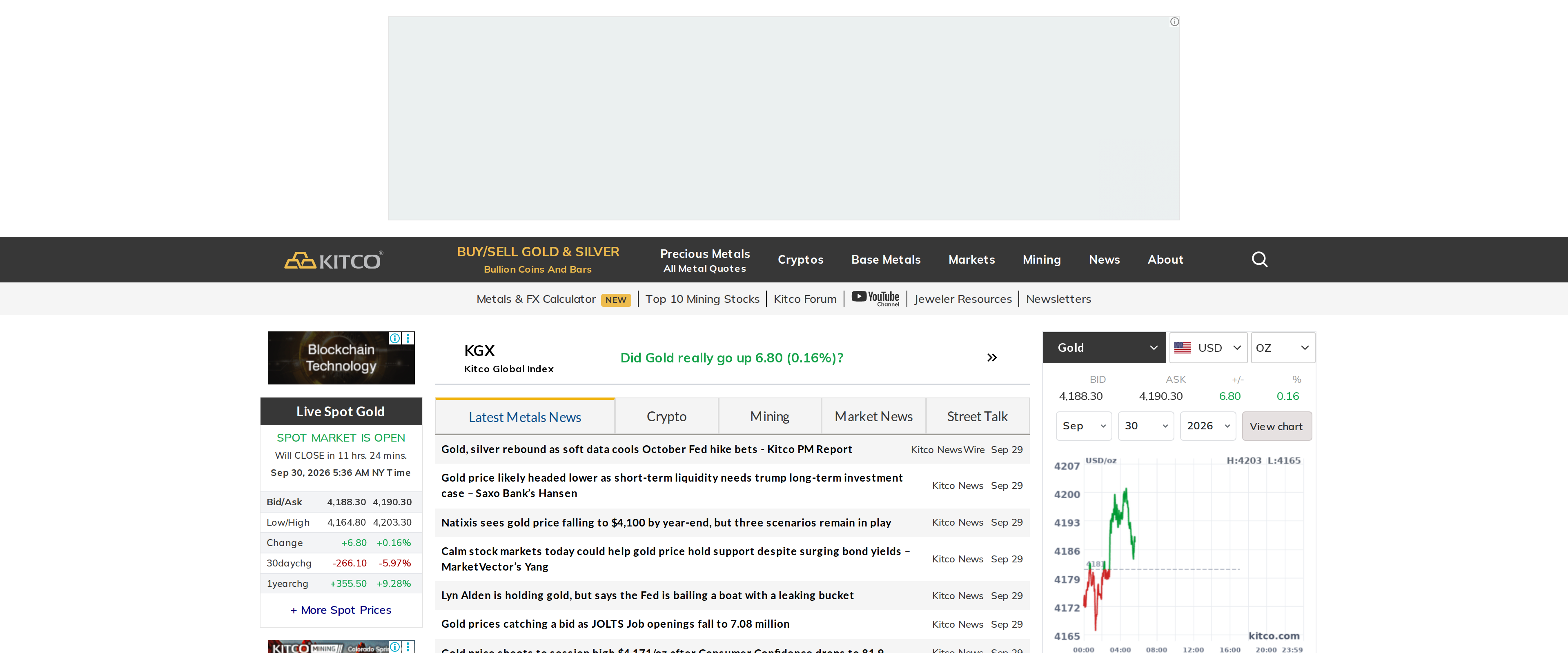The width and height of the screenshot is (1568, 653).
Task: Switch to the Mining news tab
Action: [x=770, y=417]
